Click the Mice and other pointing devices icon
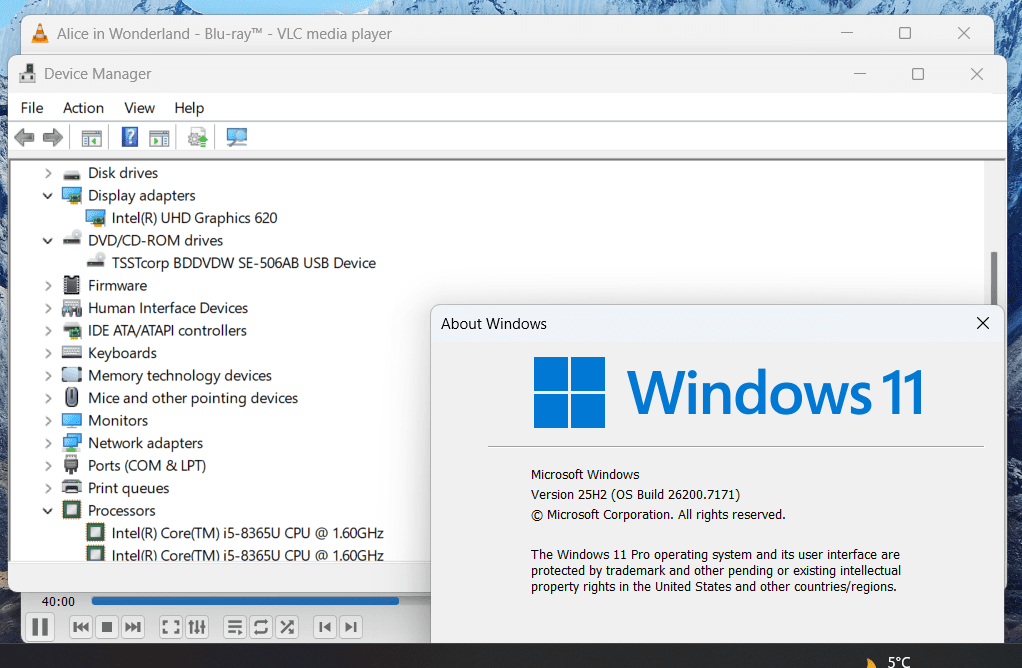The width and height of the screenshot is (1022, 668). click(72, 398)
